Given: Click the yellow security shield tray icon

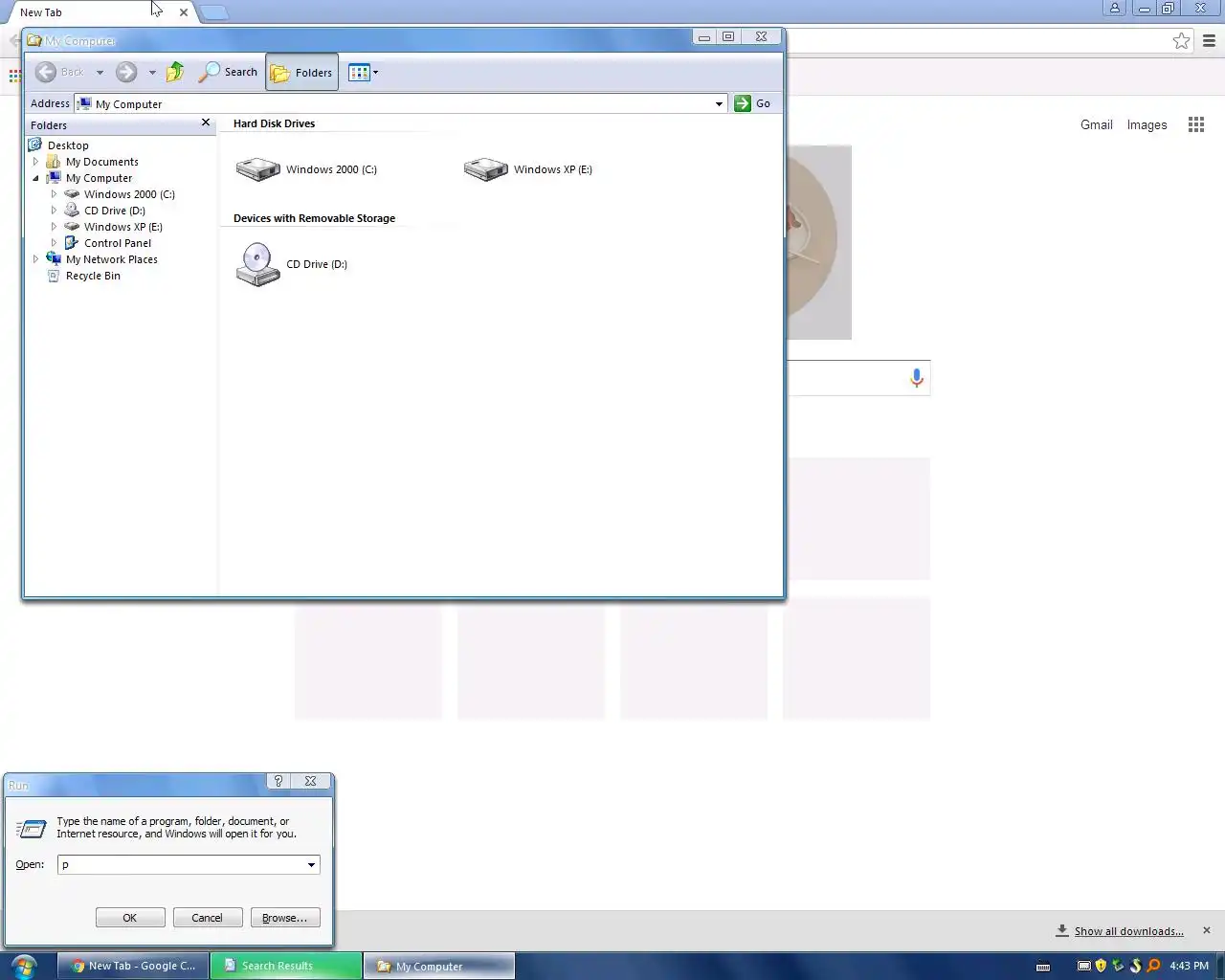Looking at the screenshot, I should (1101, 966).
